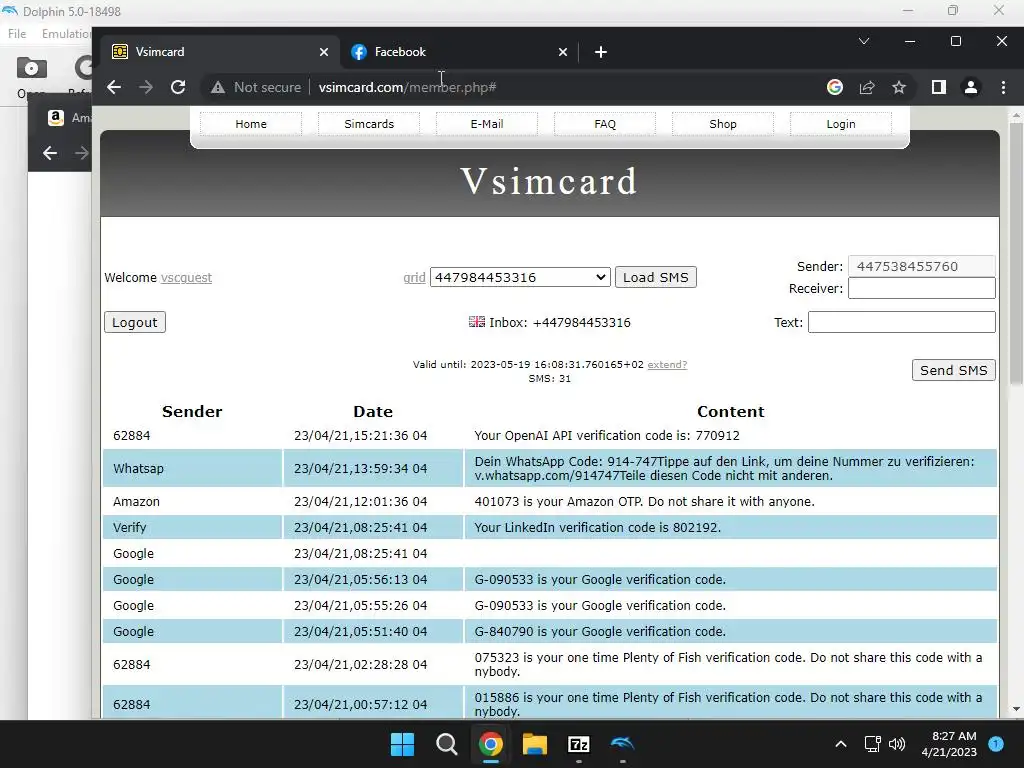Open the Shop menu item
Image resolution: width=1024 pixels, height=768 pixels.
click(723, 123)
